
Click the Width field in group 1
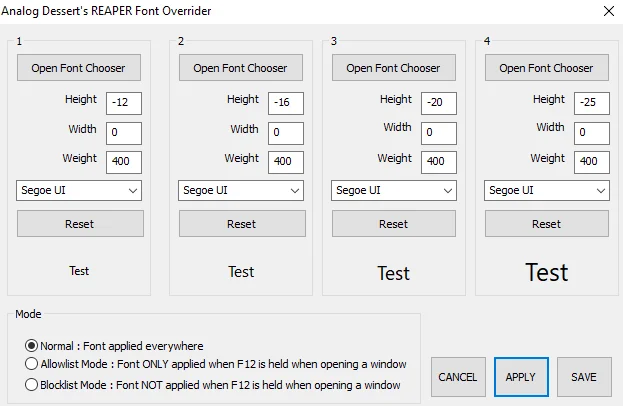click(124, 133)
